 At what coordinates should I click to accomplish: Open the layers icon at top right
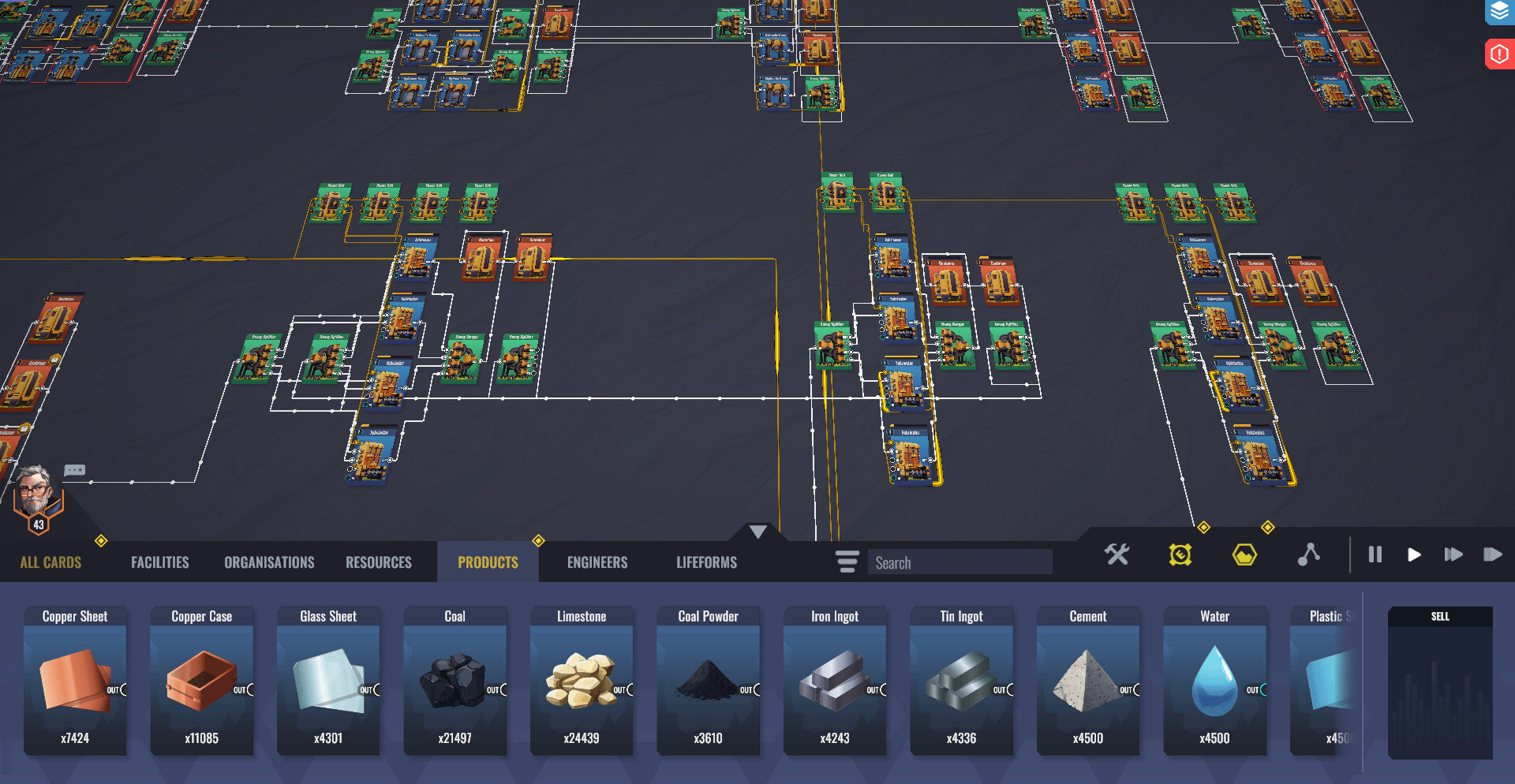click(x=1499, y=13)
